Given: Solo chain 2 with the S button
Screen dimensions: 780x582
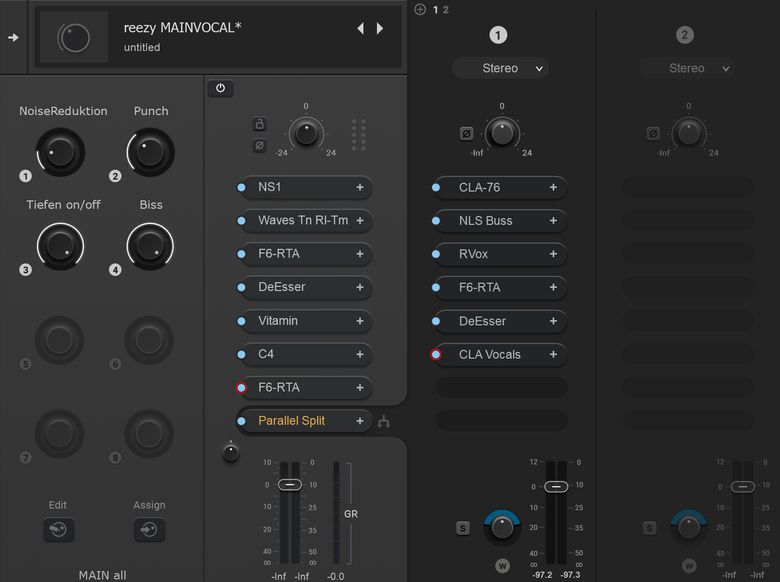Looking at the screenshot, I should coord(649,528).
